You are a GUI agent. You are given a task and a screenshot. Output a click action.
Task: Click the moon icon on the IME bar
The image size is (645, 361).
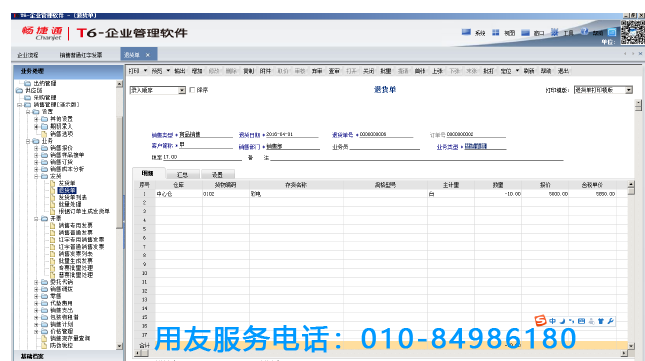pyautogui.click(x=562, y=321)
